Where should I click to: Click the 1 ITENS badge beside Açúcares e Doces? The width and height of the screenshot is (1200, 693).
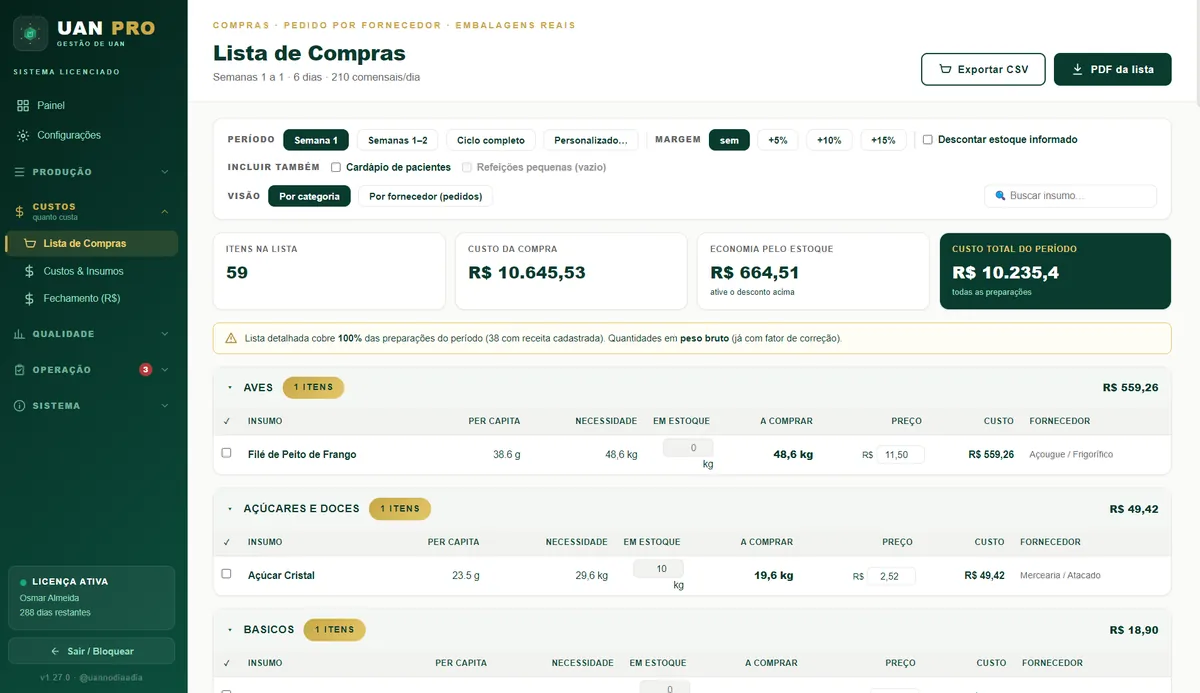[400, 508]
